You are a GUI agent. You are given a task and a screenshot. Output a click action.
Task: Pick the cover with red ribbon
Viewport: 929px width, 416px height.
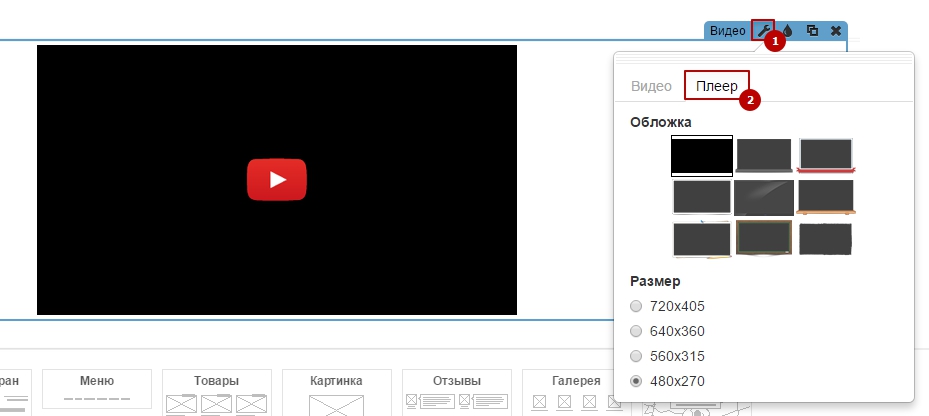click(x=826, y=155)
